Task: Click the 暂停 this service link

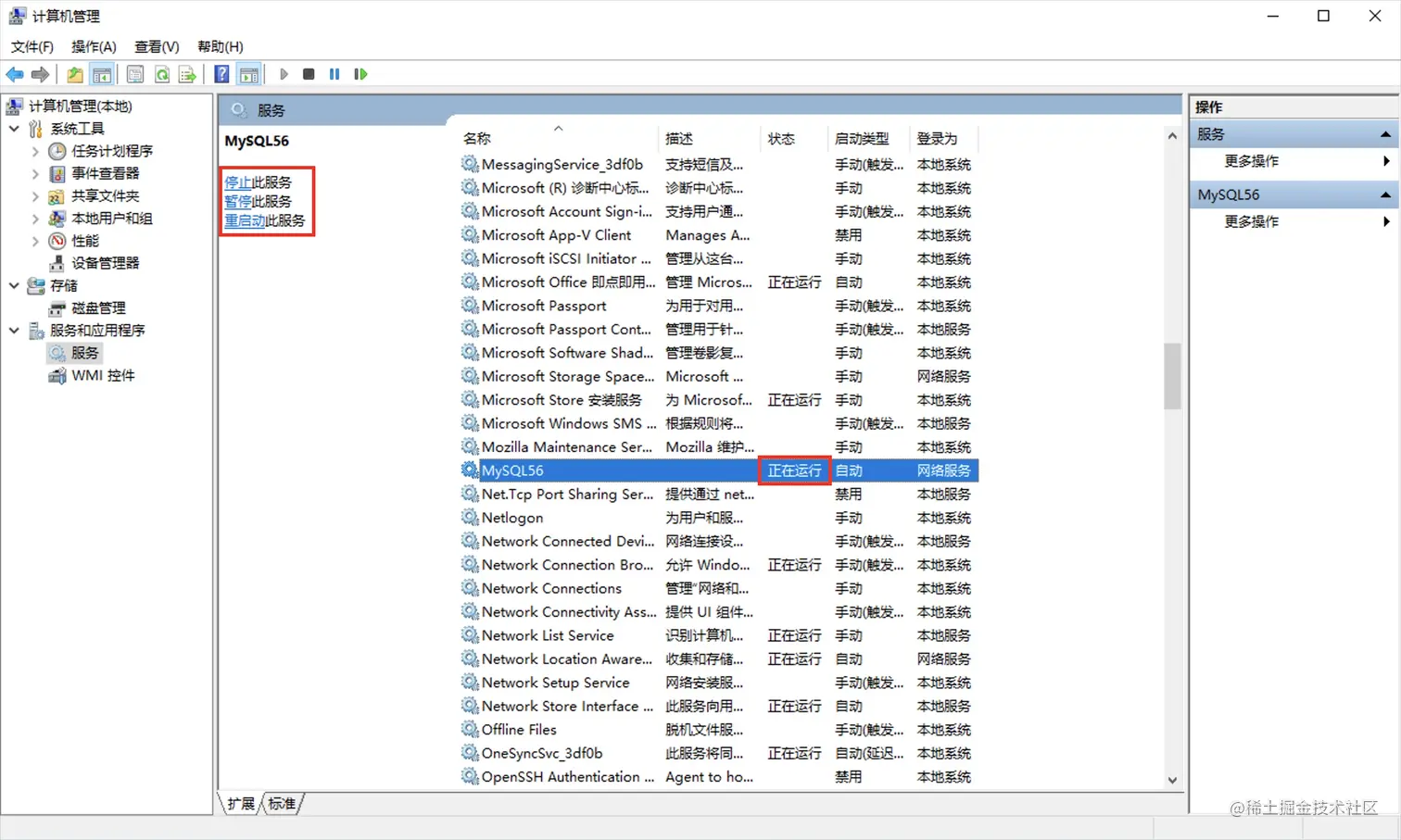Action: tap(238, 201)
